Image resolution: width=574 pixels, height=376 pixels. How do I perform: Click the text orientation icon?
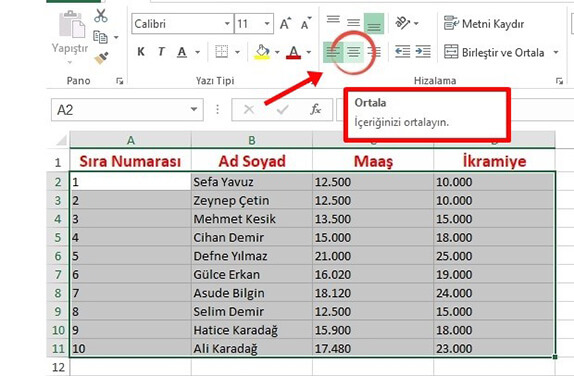point(403,23)
